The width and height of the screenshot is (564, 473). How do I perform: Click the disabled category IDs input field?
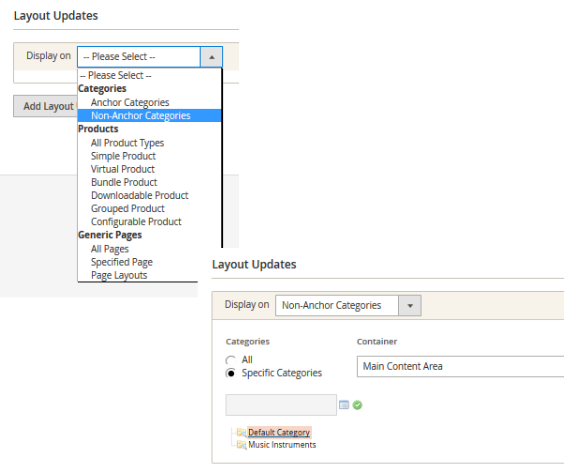click(281, 405)
